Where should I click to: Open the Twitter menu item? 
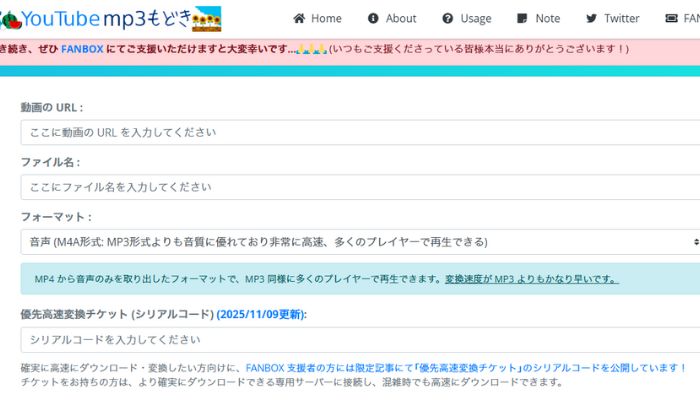point(612,18)
